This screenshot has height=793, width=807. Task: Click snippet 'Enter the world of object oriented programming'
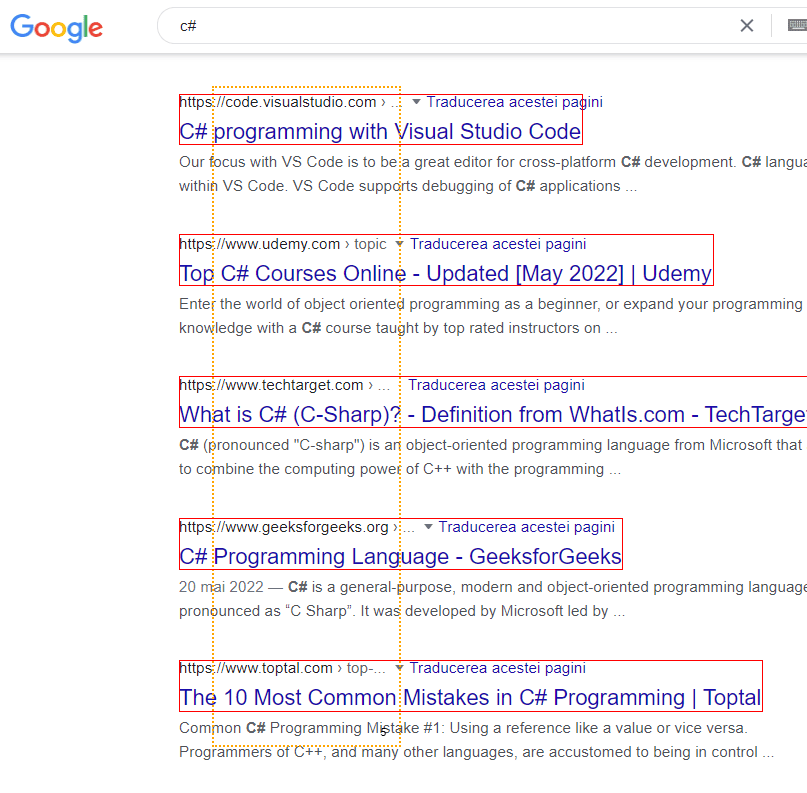tap(339, 304)
